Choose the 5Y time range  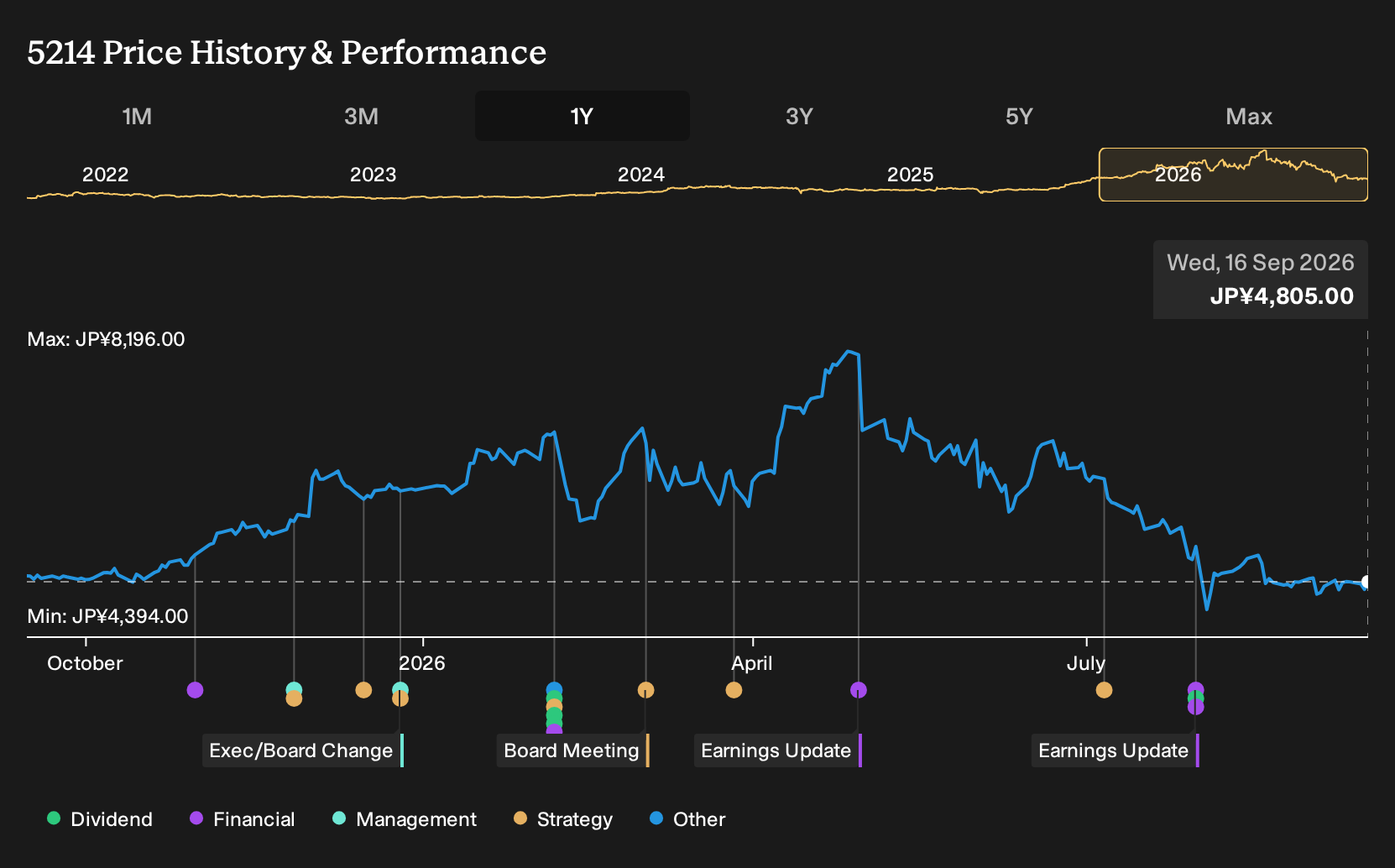tap(1019, 116)
